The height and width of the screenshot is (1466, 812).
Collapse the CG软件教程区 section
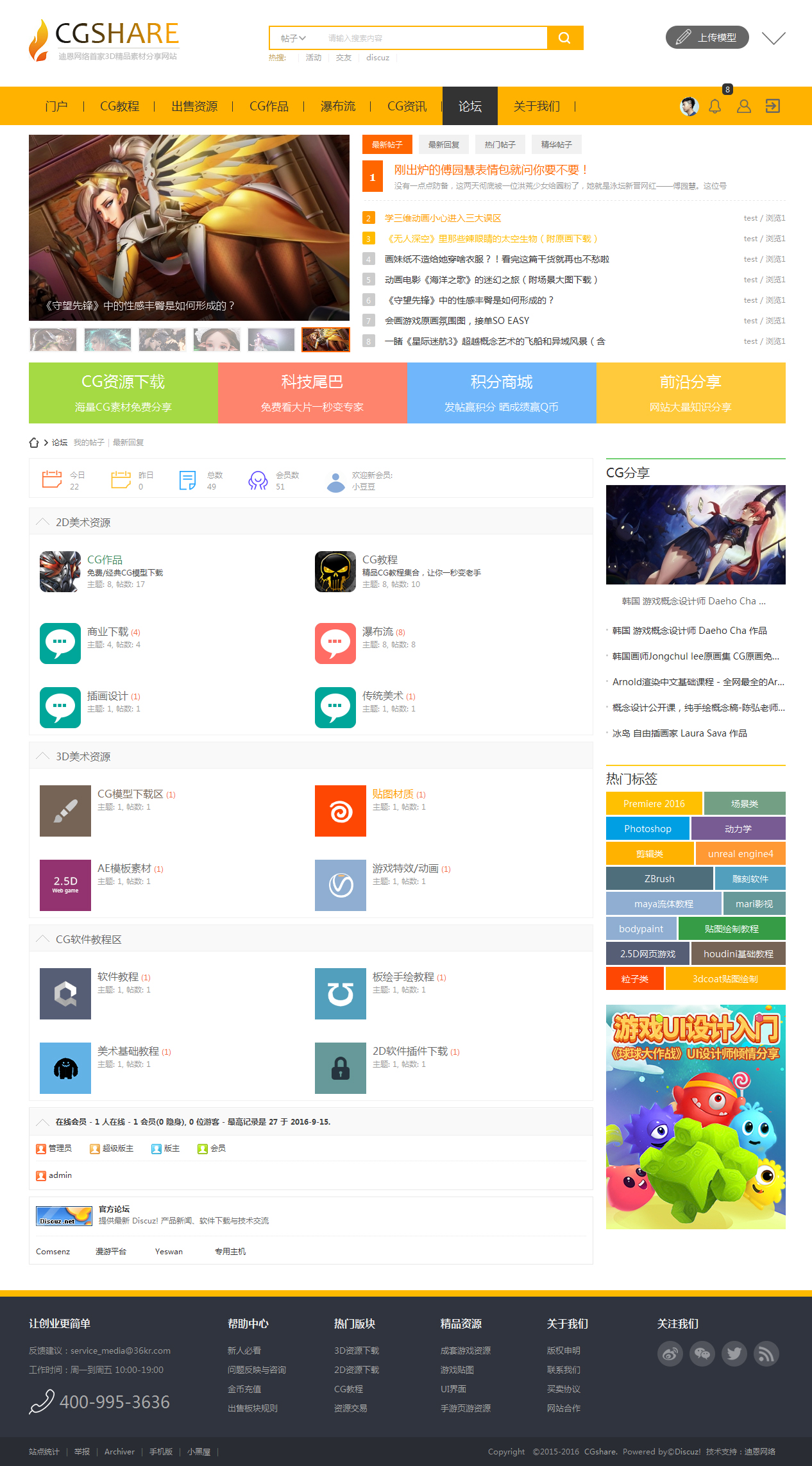pos(42,939)
